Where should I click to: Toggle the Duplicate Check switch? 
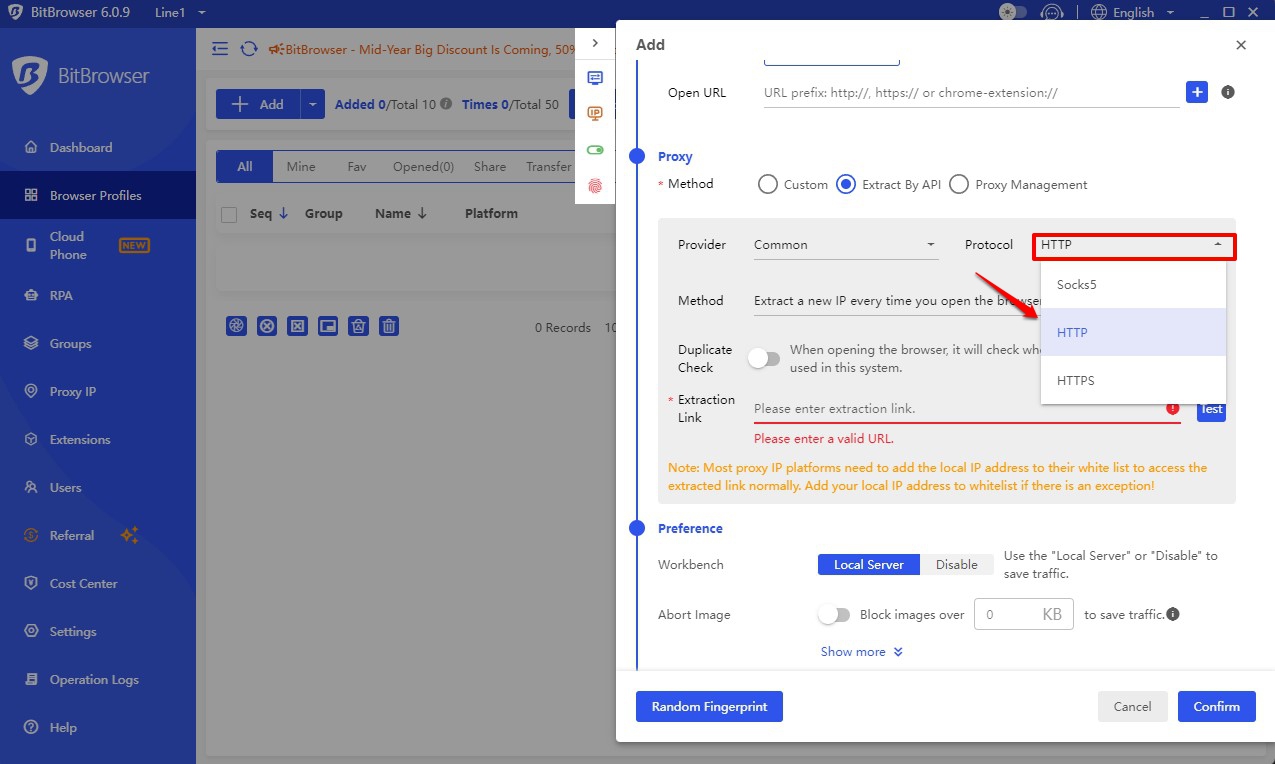click(x=765, y=358)
